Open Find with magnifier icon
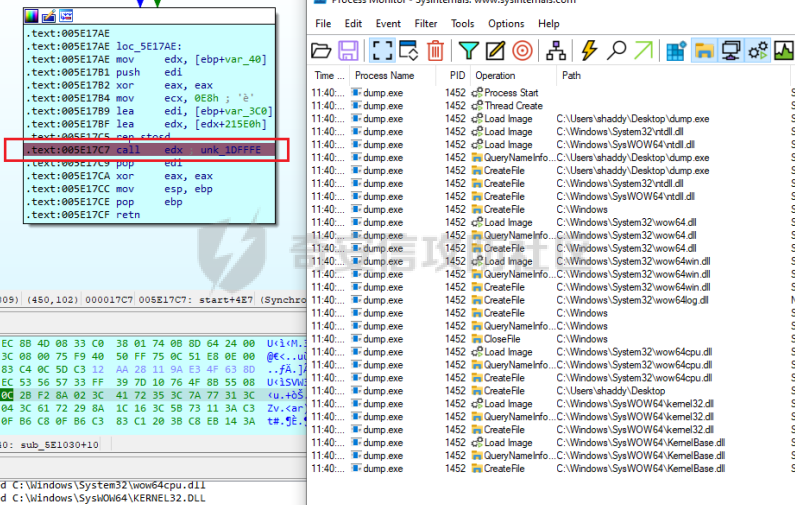This screenshot has height=505, width=795. pos(616,51)
